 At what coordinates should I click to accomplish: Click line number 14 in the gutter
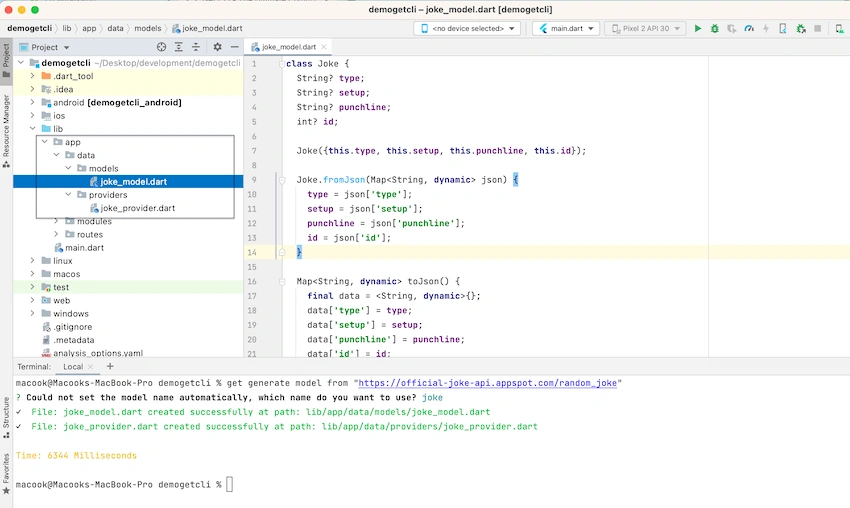(252, 252)
